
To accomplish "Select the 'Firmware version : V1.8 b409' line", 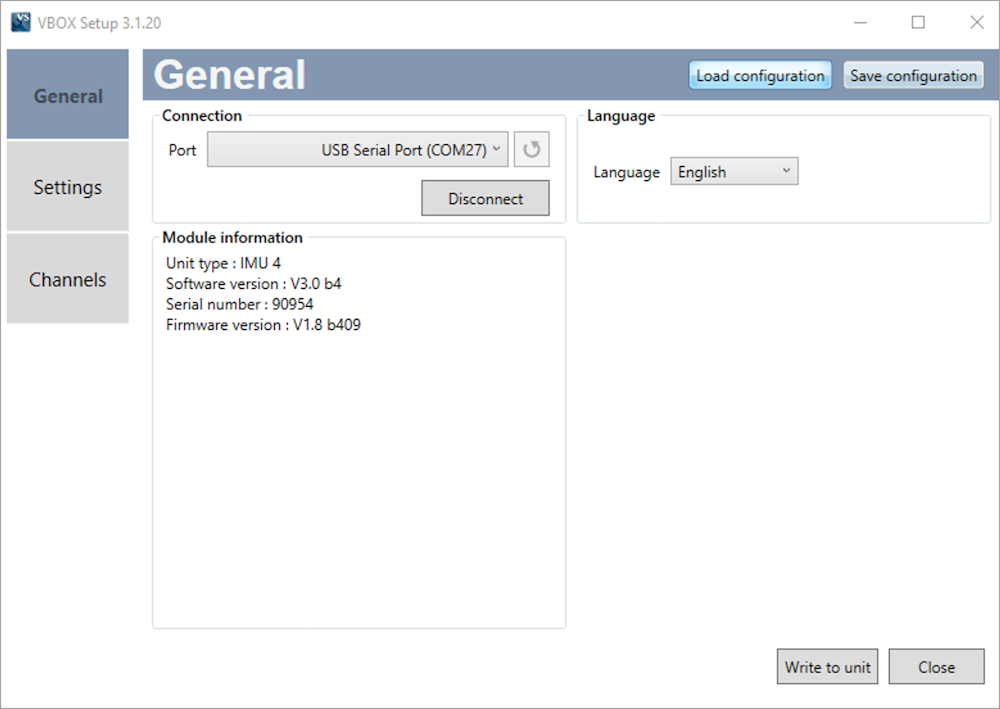I will (x=263, y=325).
